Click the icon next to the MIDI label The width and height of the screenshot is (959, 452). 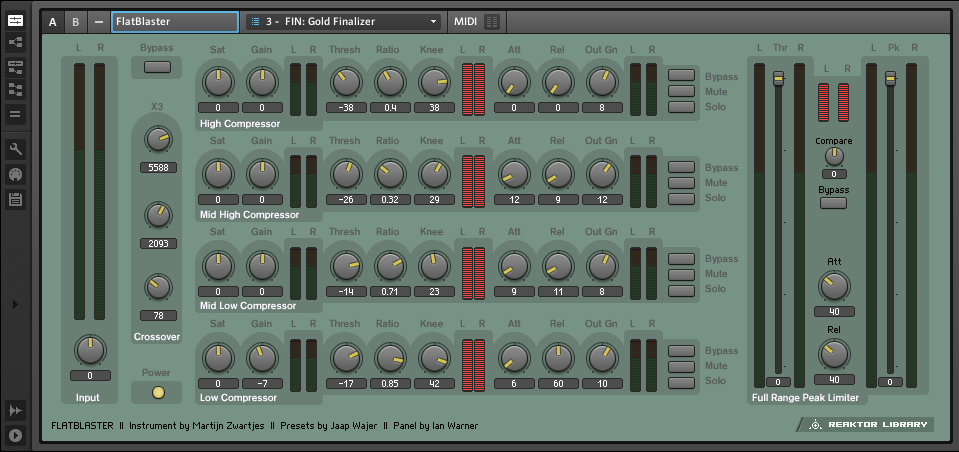click(x=492, y=22)
